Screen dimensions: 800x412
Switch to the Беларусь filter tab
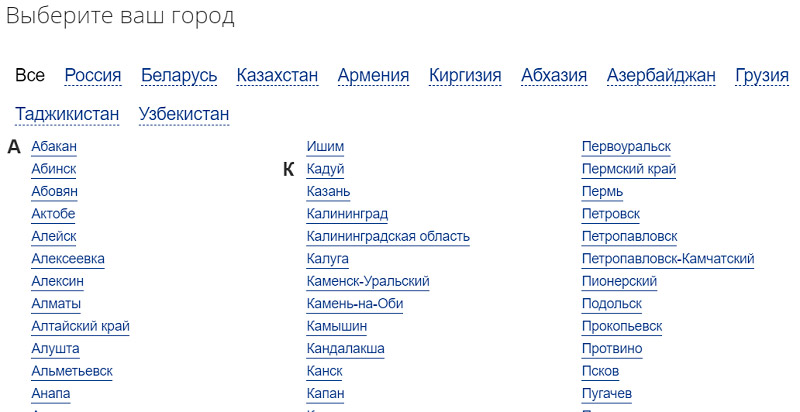pos(179,75)
